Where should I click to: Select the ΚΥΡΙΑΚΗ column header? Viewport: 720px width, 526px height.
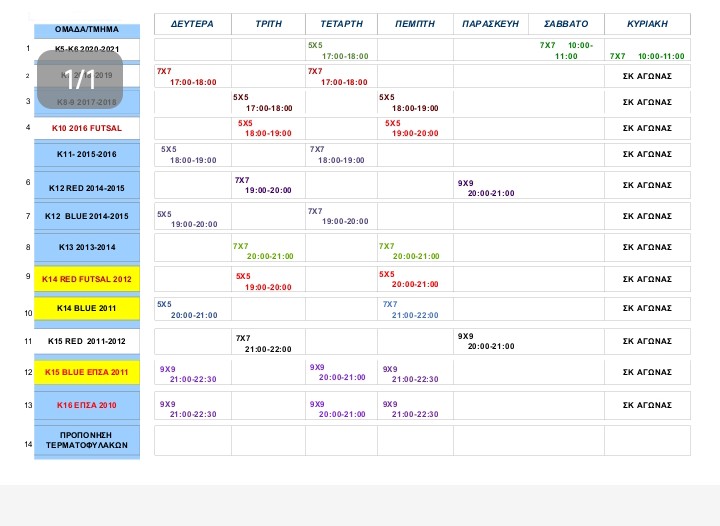pos(647,23)
